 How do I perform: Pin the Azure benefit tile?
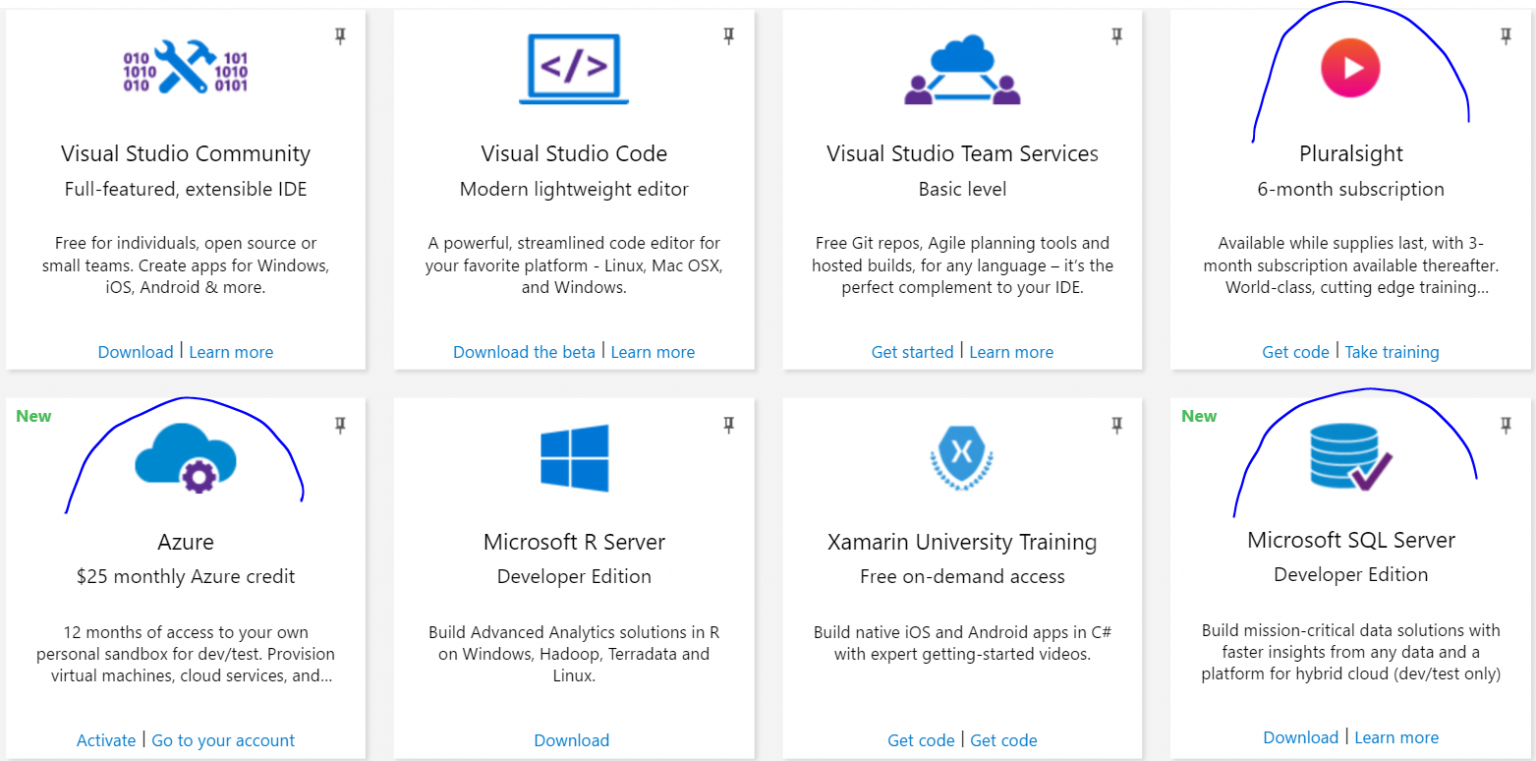(x=340, y=424)
